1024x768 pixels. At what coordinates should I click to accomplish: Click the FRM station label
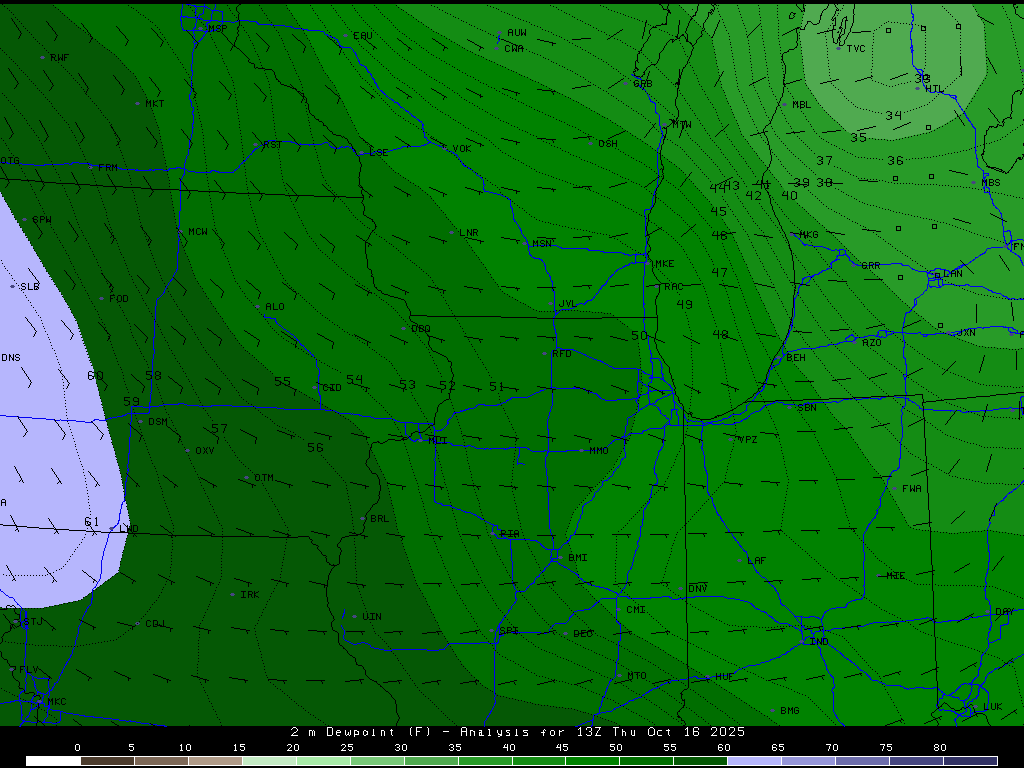tap(108, 167)
